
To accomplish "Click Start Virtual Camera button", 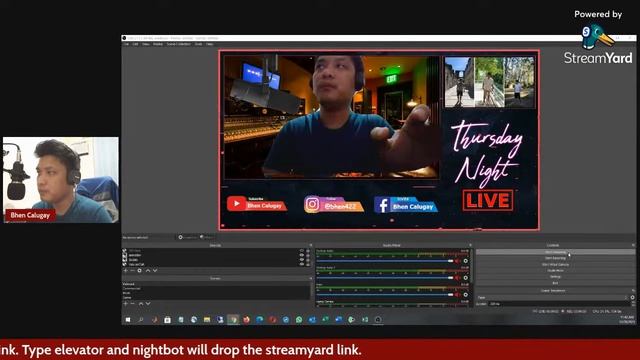I will (x=556, y=264).
